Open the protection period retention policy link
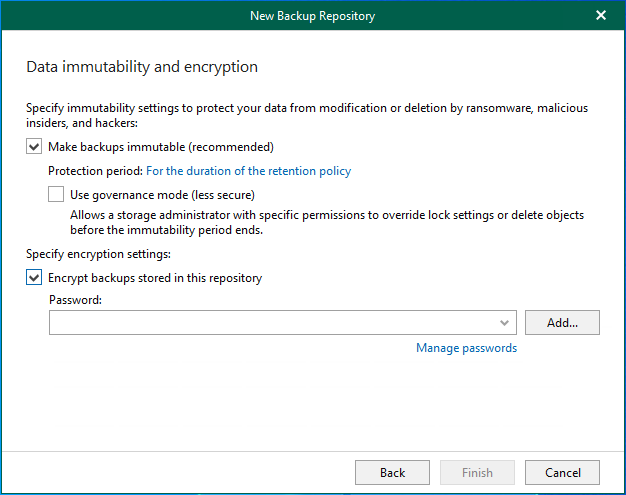This screenshot has width=626, height=495. [x=248, y=171]
